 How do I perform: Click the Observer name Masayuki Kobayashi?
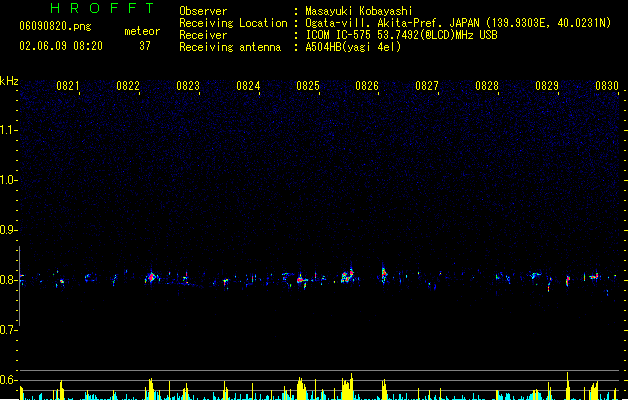[x=359, y=11]
